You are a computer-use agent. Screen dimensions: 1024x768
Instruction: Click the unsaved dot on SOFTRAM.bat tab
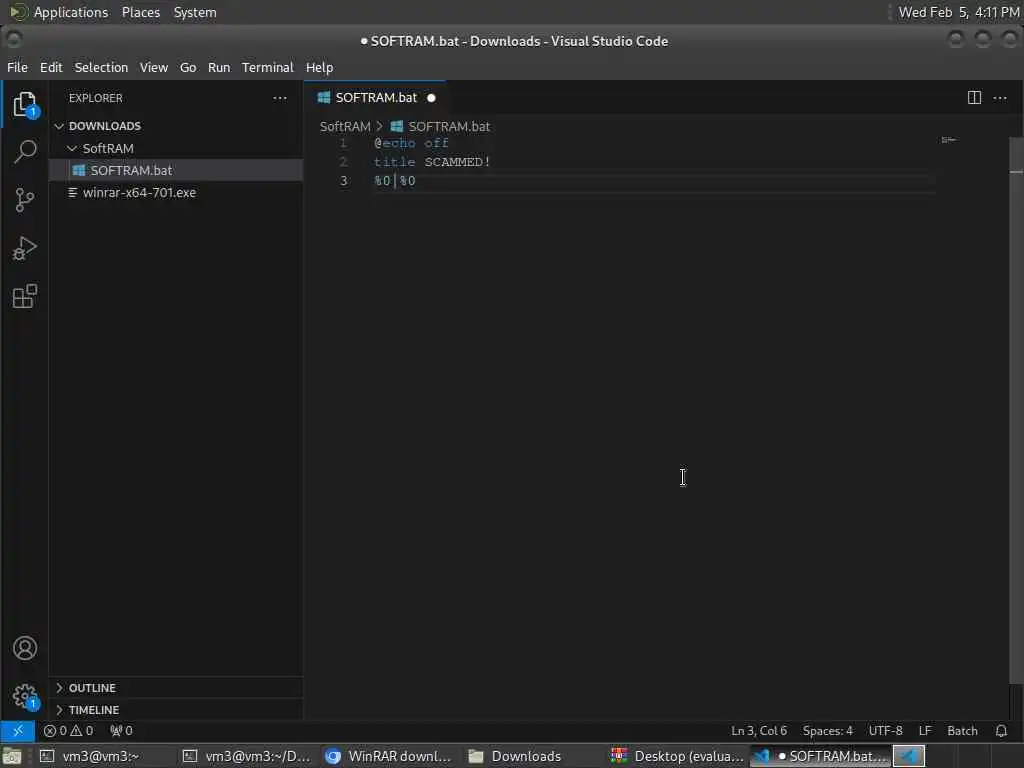(x=431, y=98)
